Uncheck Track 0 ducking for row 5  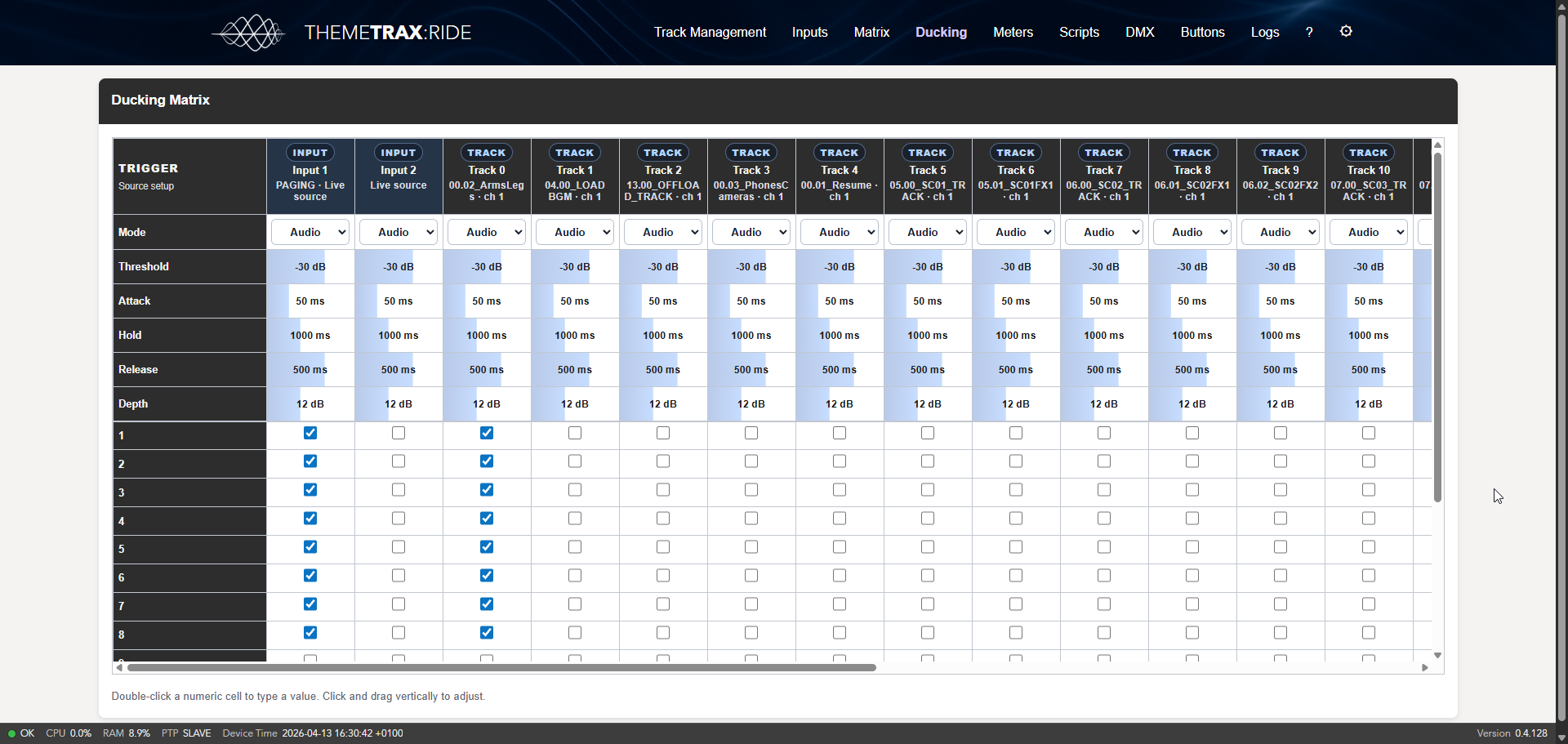[487, 547]
